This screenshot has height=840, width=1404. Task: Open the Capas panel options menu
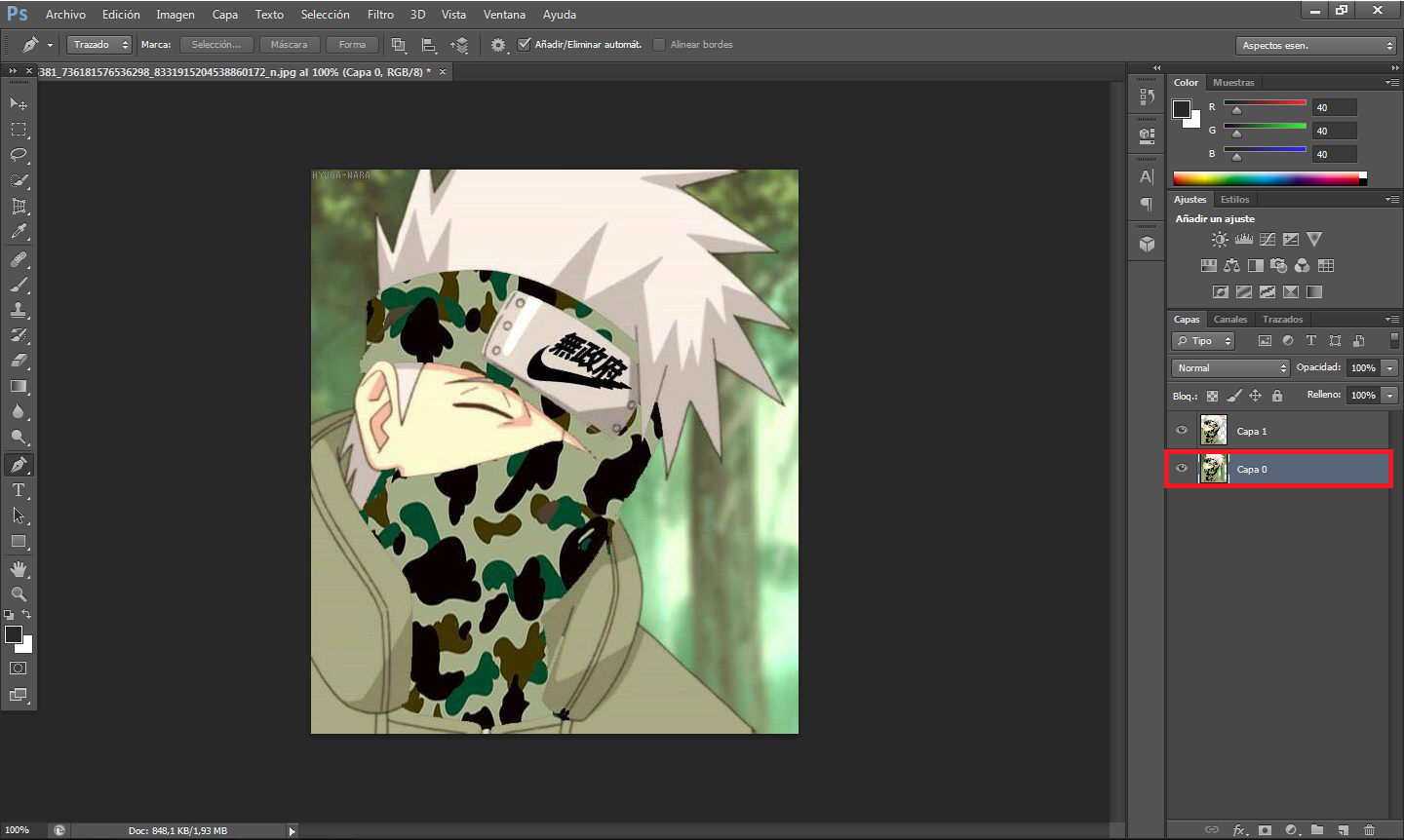coord(1391,320)
